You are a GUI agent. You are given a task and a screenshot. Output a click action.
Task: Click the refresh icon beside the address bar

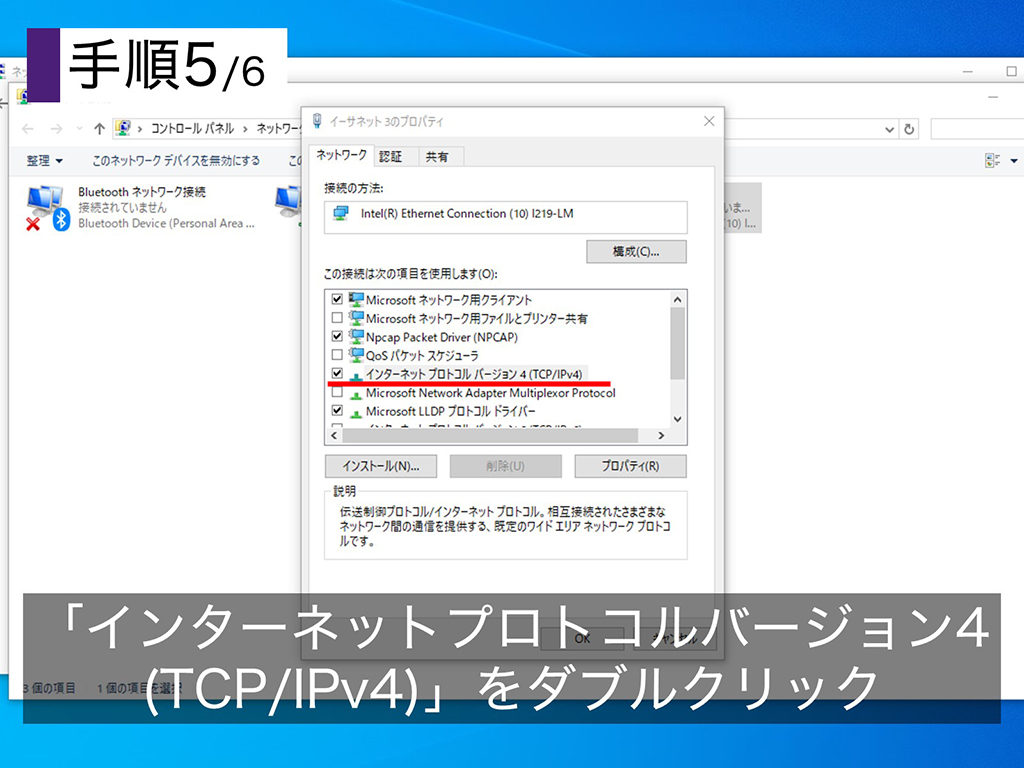[909, 128]
